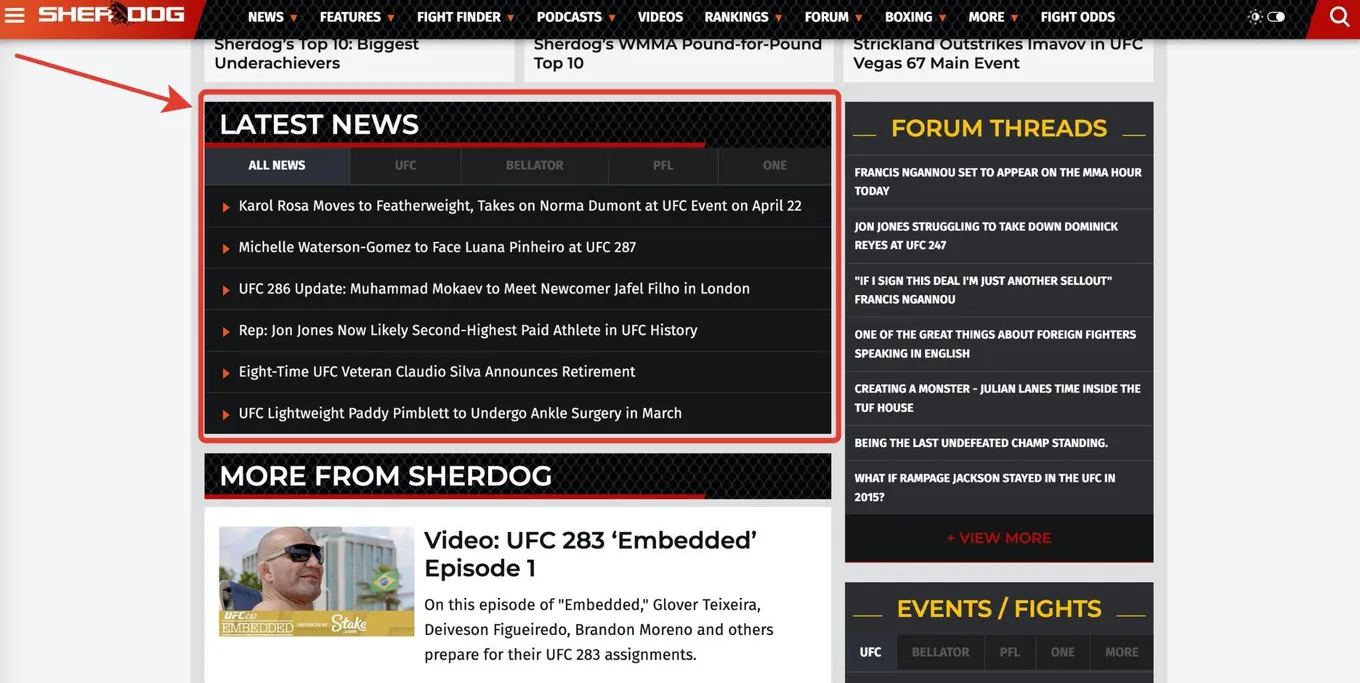The height and width of the screenshot is (683, 1360).
Task: Open Sherdog's WMMA Pound-for-Pound Top 10 story
Action: click(677, 54)
